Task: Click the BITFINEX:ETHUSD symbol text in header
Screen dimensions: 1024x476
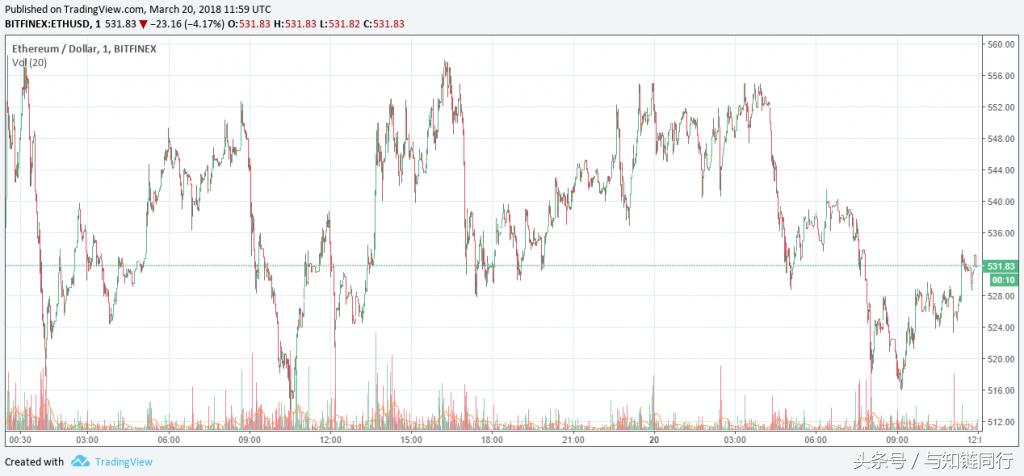Action: tap(49, 24)
